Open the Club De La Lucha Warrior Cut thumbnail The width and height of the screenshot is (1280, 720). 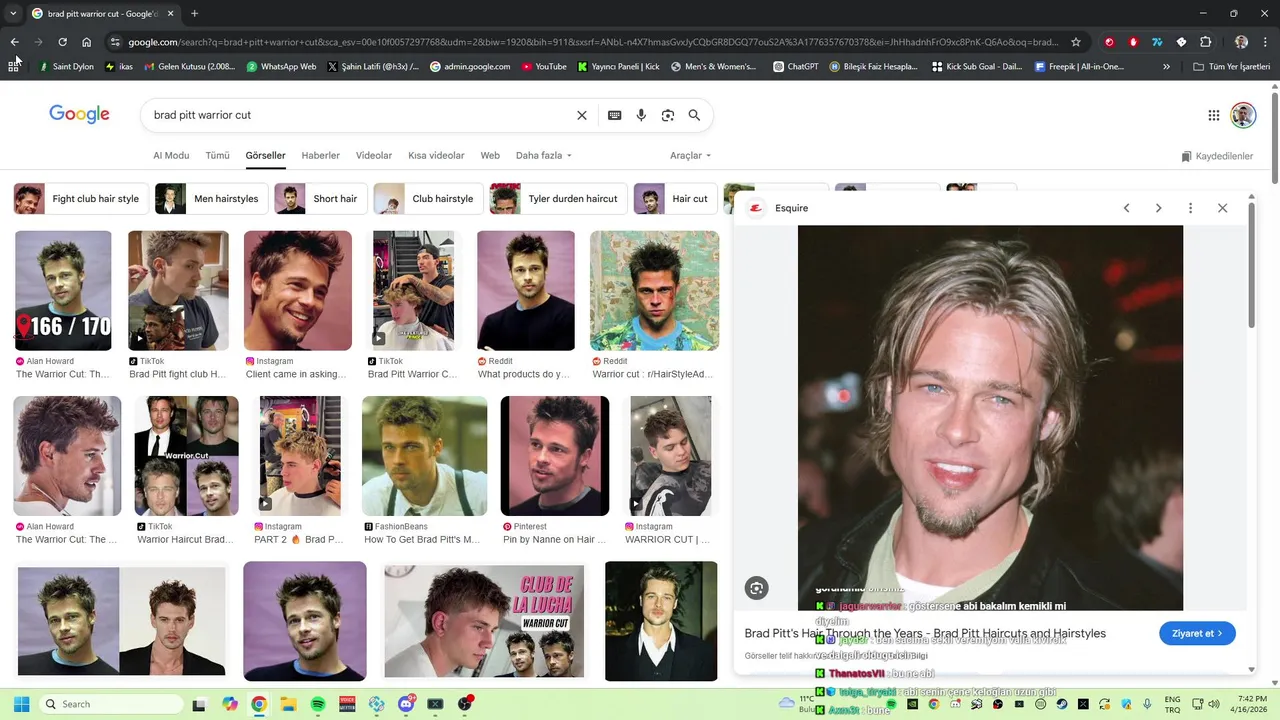[484, 621]
